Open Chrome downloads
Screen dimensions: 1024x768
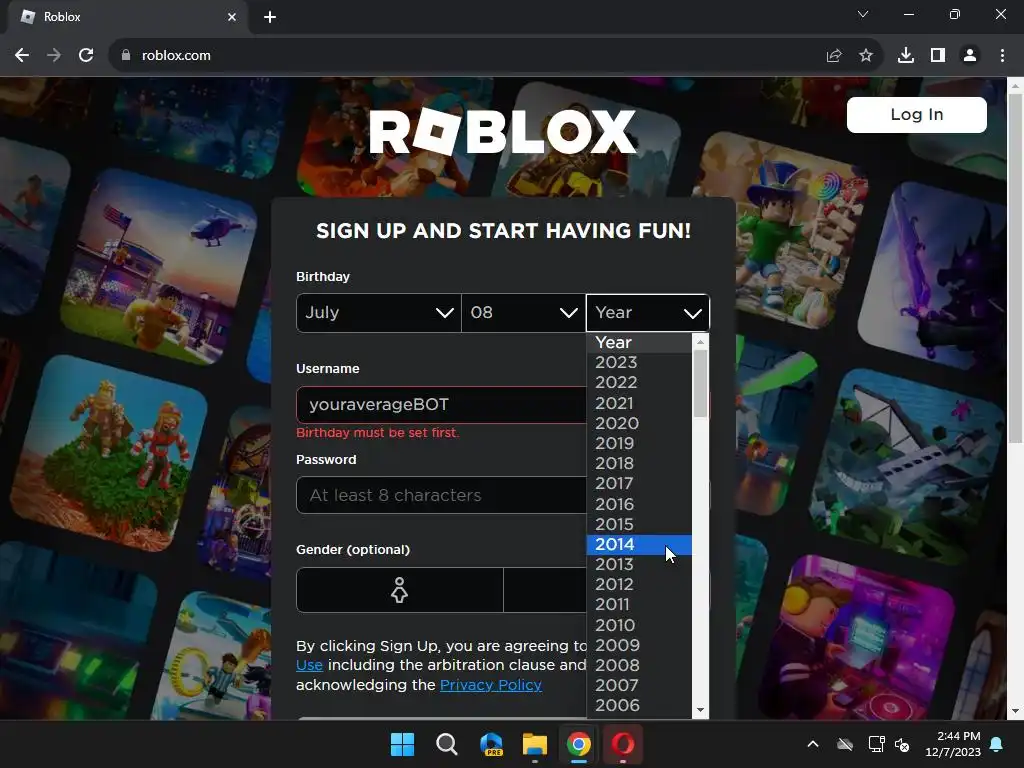tap(906, 56)
